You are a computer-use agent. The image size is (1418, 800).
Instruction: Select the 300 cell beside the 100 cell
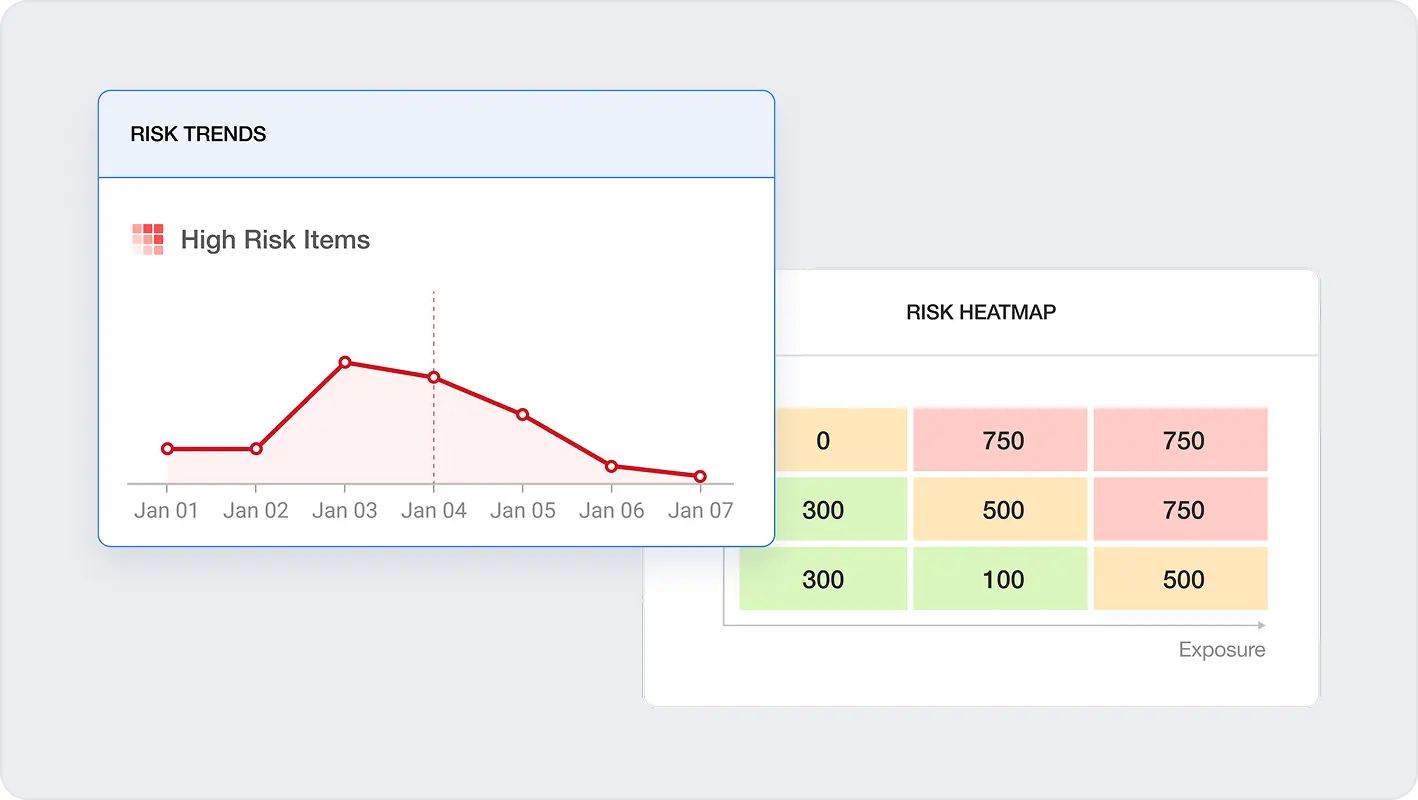click(x=823, y=578)
